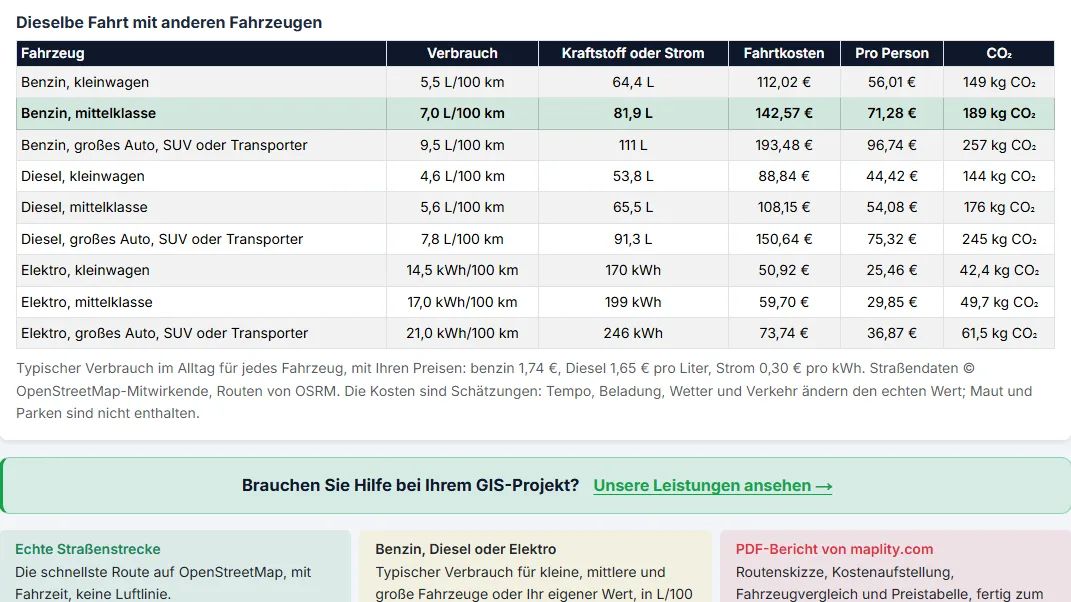Viewport: 1071px width, 602px height.
Task: Click the "149 kg CO₂" emissions cell
Action: click(x=999, y=82)
